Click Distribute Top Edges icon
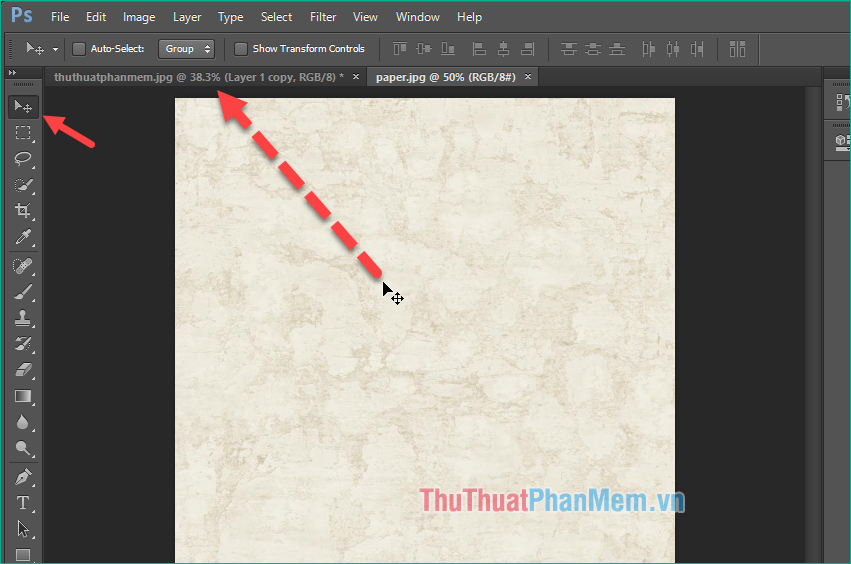 pos(569,49)
